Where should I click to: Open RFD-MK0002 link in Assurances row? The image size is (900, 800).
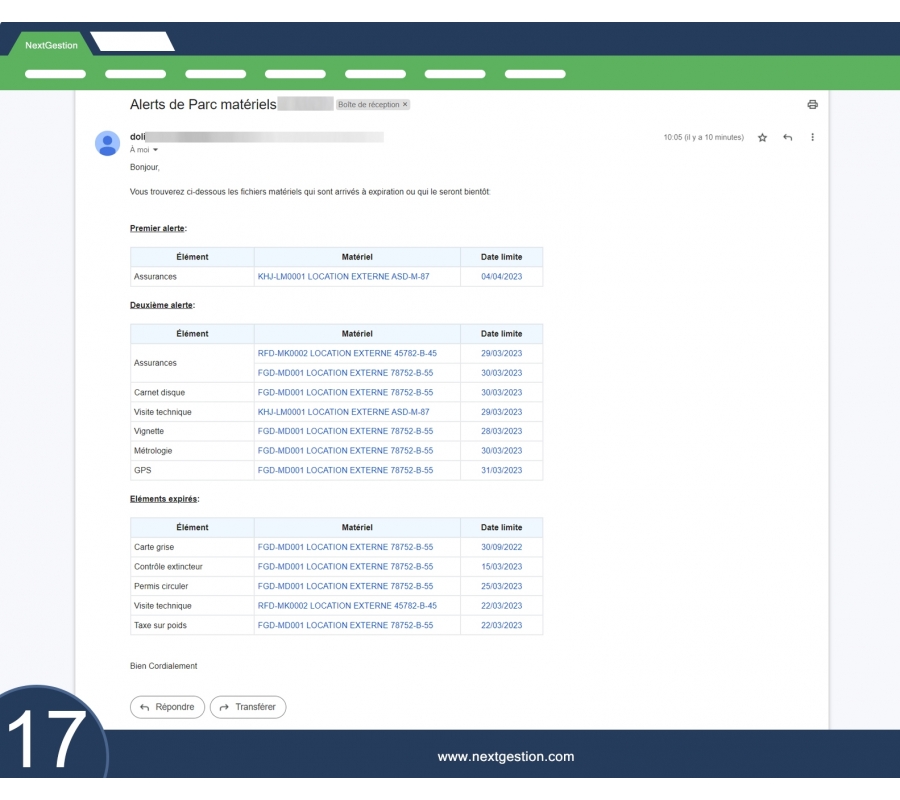click(347, 353)
